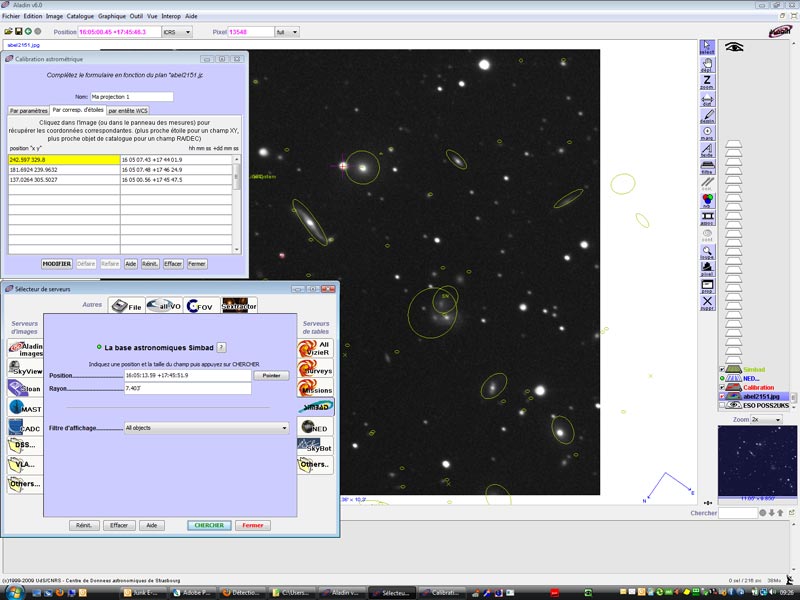
Task: Select the FOV tab in server selector
Action: point(202,306)
